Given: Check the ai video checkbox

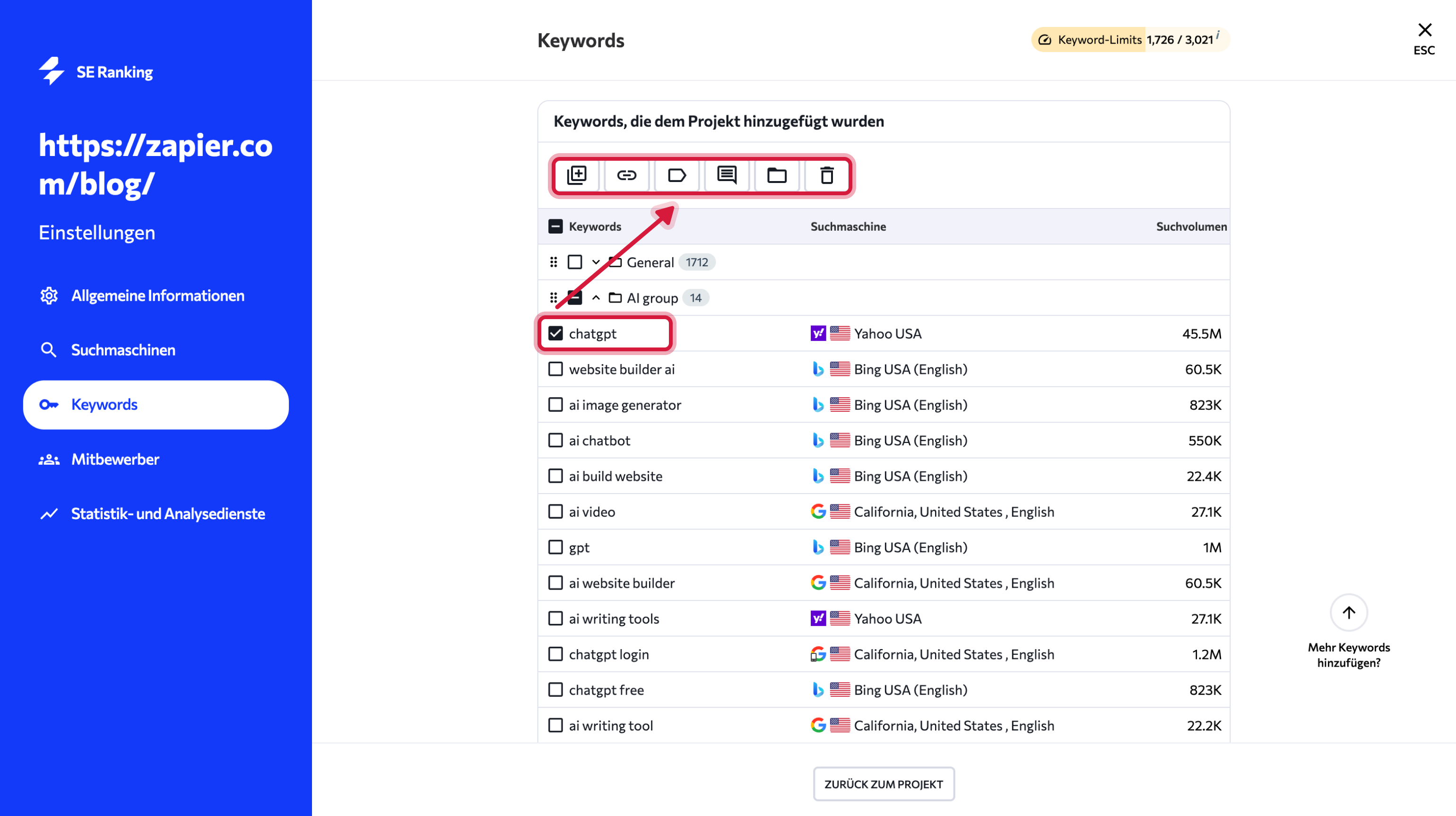Looking at the screenshot, I should click(555, 512).
